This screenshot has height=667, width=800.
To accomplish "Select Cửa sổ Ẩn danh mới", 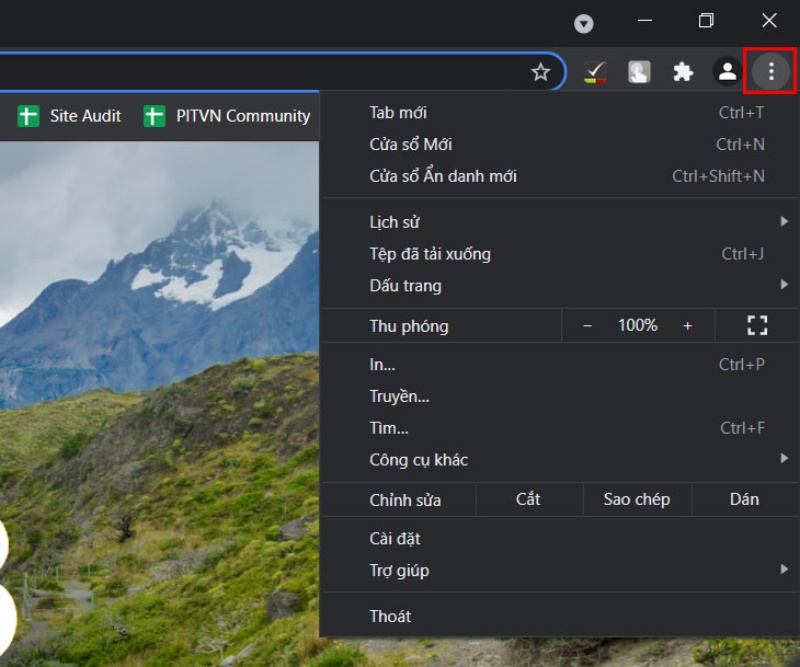I will pyautogui.click(x=443, y=176).
